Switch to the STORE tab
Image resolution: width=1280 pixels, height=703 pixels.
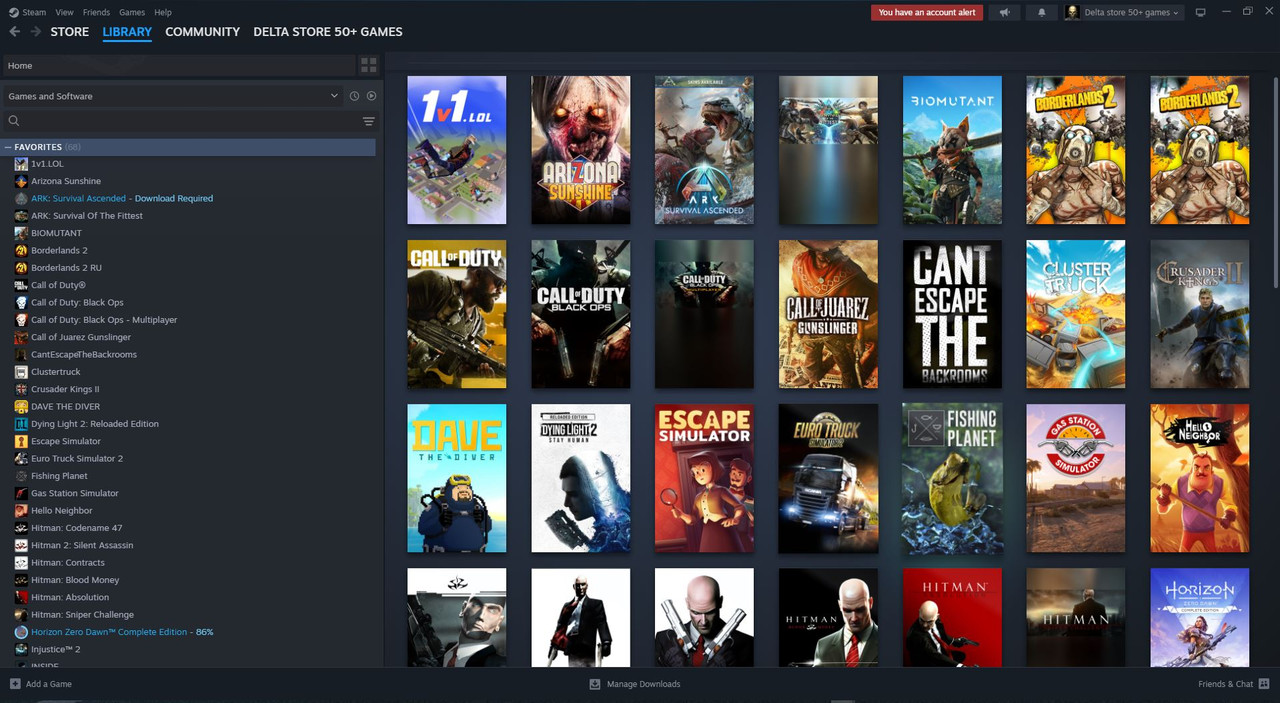tap(70, 32)
